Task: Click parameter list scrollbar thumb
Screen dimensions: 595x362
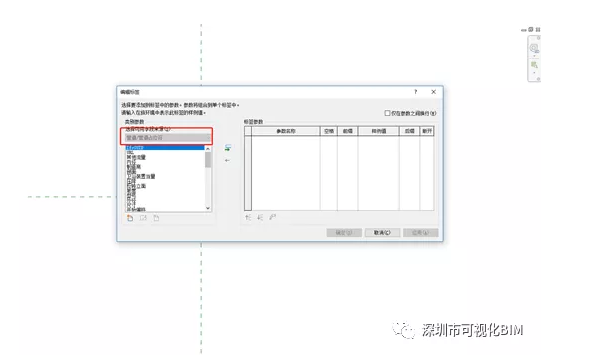Action: (208, 159)
